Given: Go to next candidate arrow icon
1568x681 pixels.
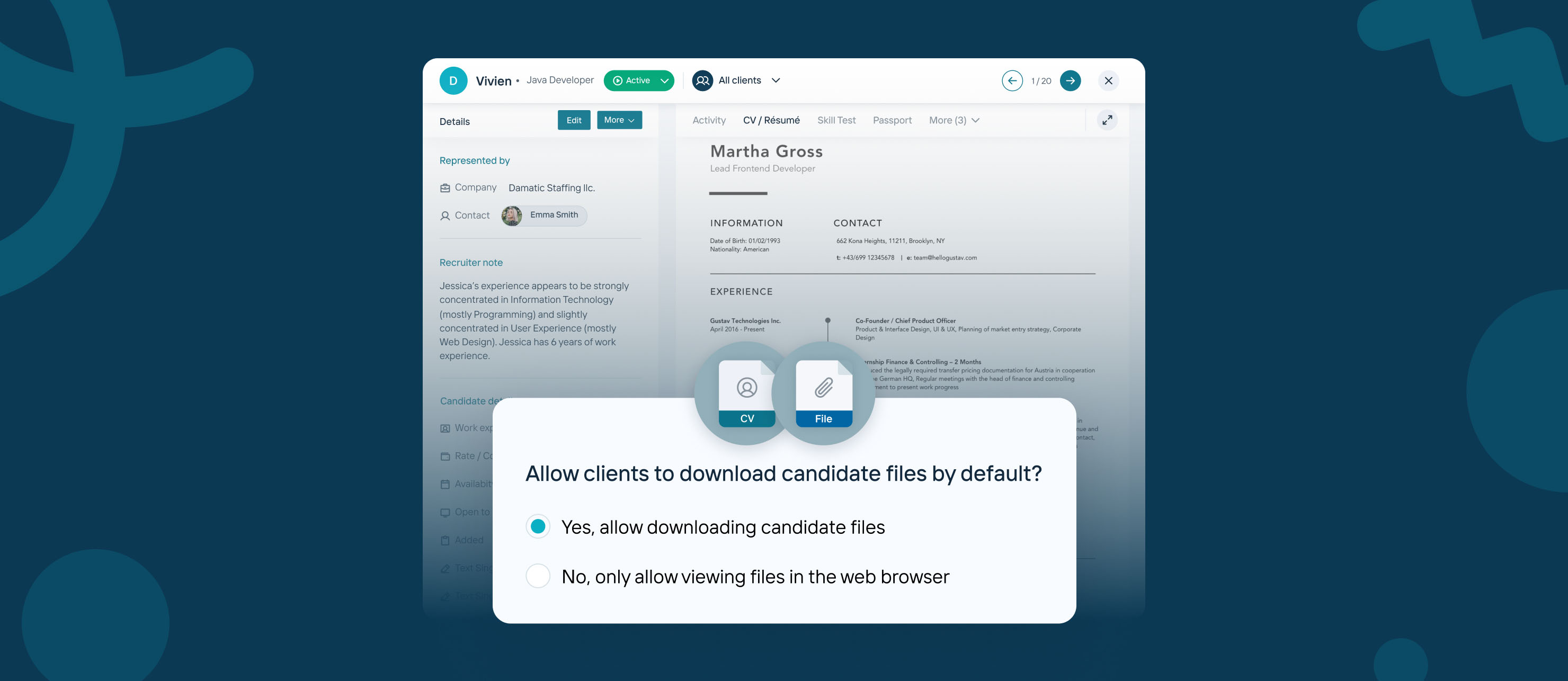Looking at the screenshot, I should 1070,80.
